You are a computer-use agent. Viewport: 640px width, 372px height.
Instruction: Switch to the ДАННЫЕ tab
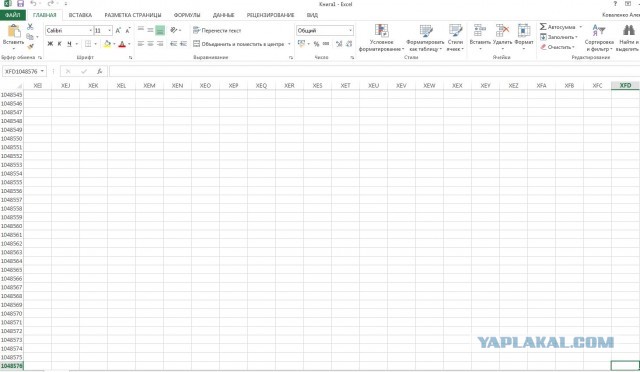click(223, 15)
